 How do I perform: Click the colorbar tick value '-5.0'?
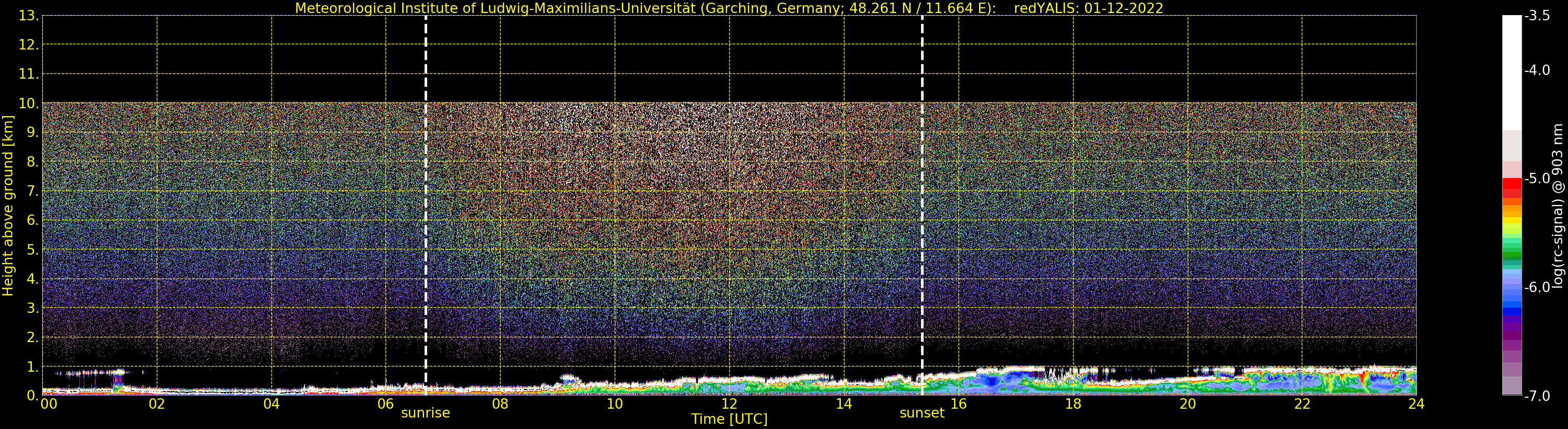[x=1538, y=178]
